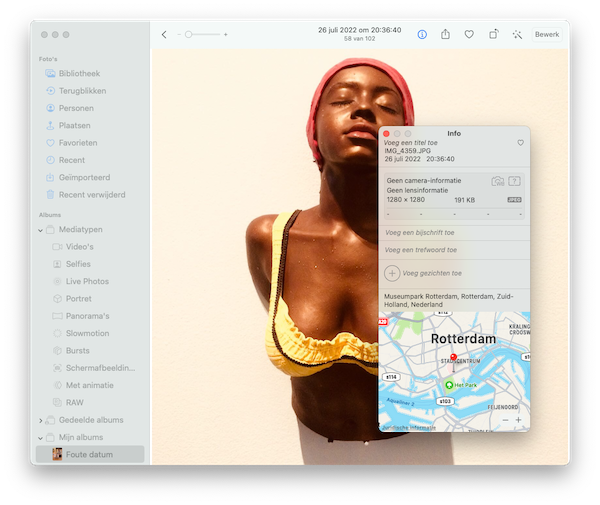Screen dimensions: 600x505
Task: Open Recent verwijderd in sidebar
Action: 90,195
